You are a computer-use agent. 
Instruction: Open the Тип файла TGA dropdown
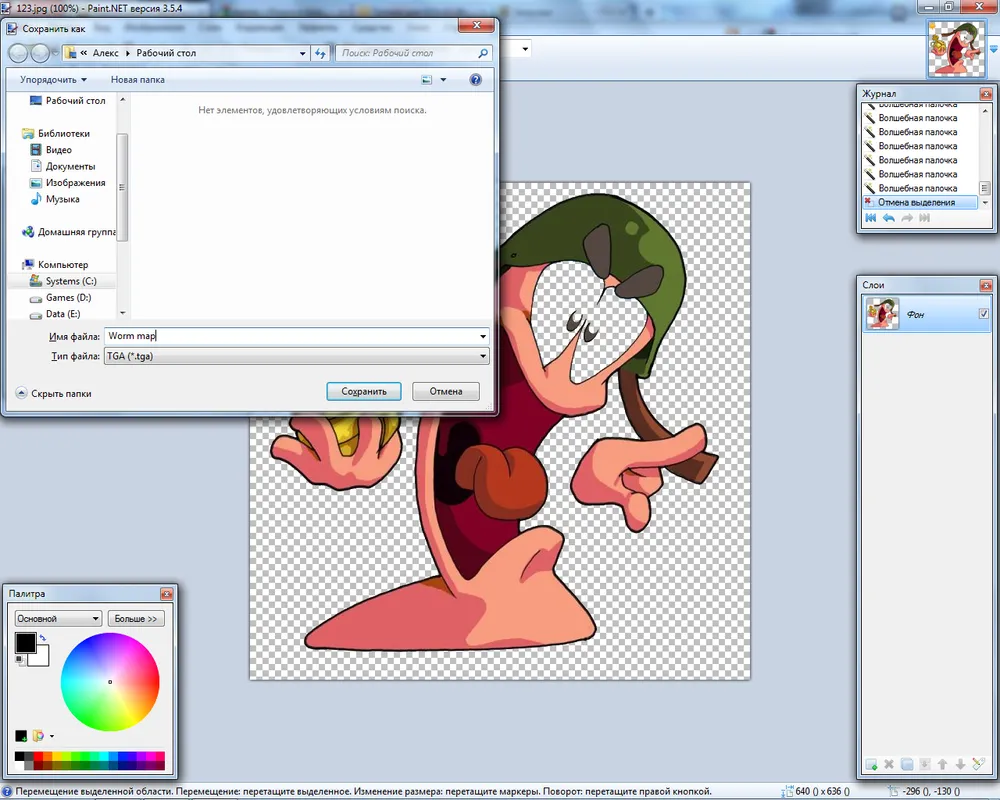(483, 356)
